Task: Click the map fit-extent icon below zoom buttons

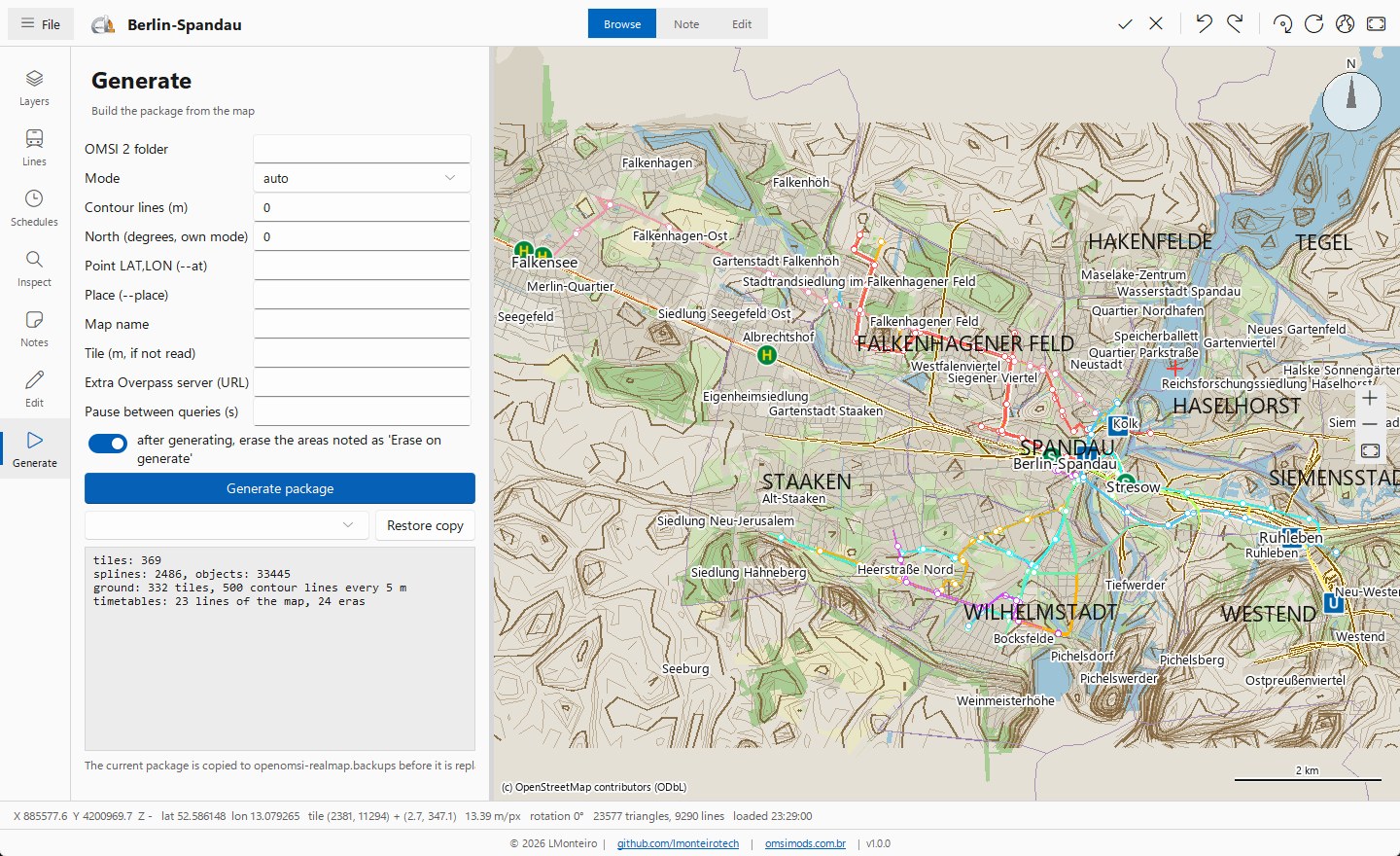Action: (x=1370, y=450)
